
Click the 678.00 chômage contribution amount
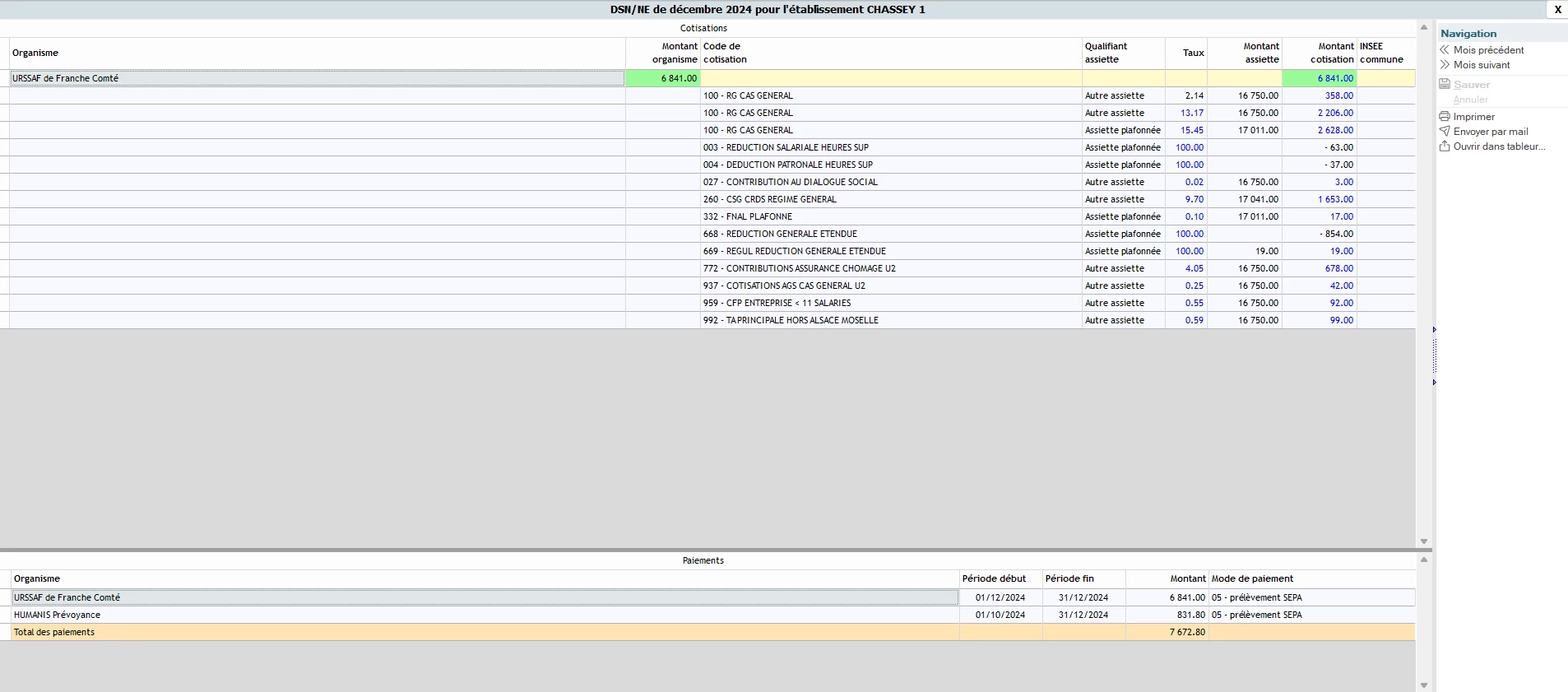coord(1320,268)
